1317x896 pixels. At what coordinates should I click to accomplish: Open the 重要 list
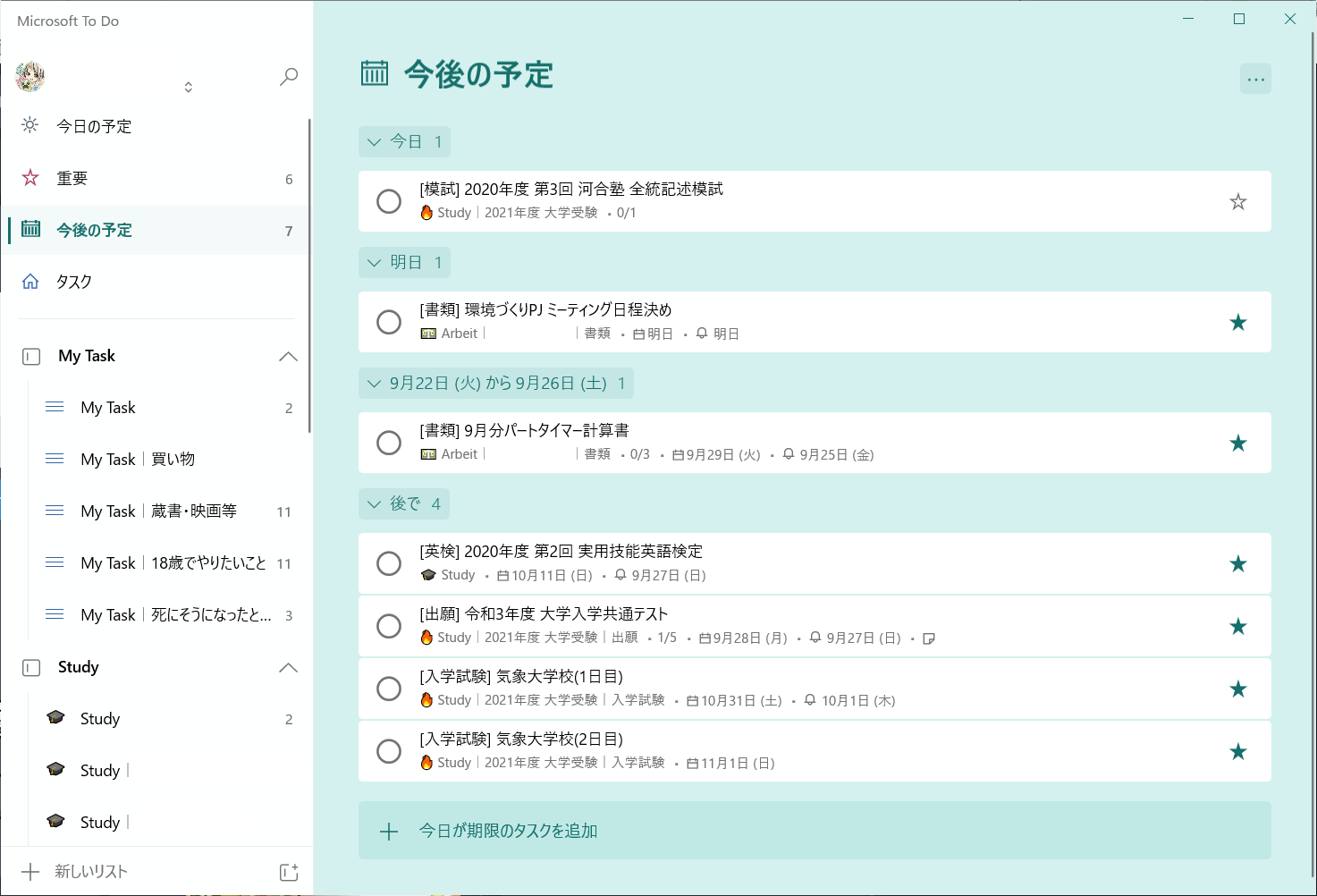click(x=72, y=179)
